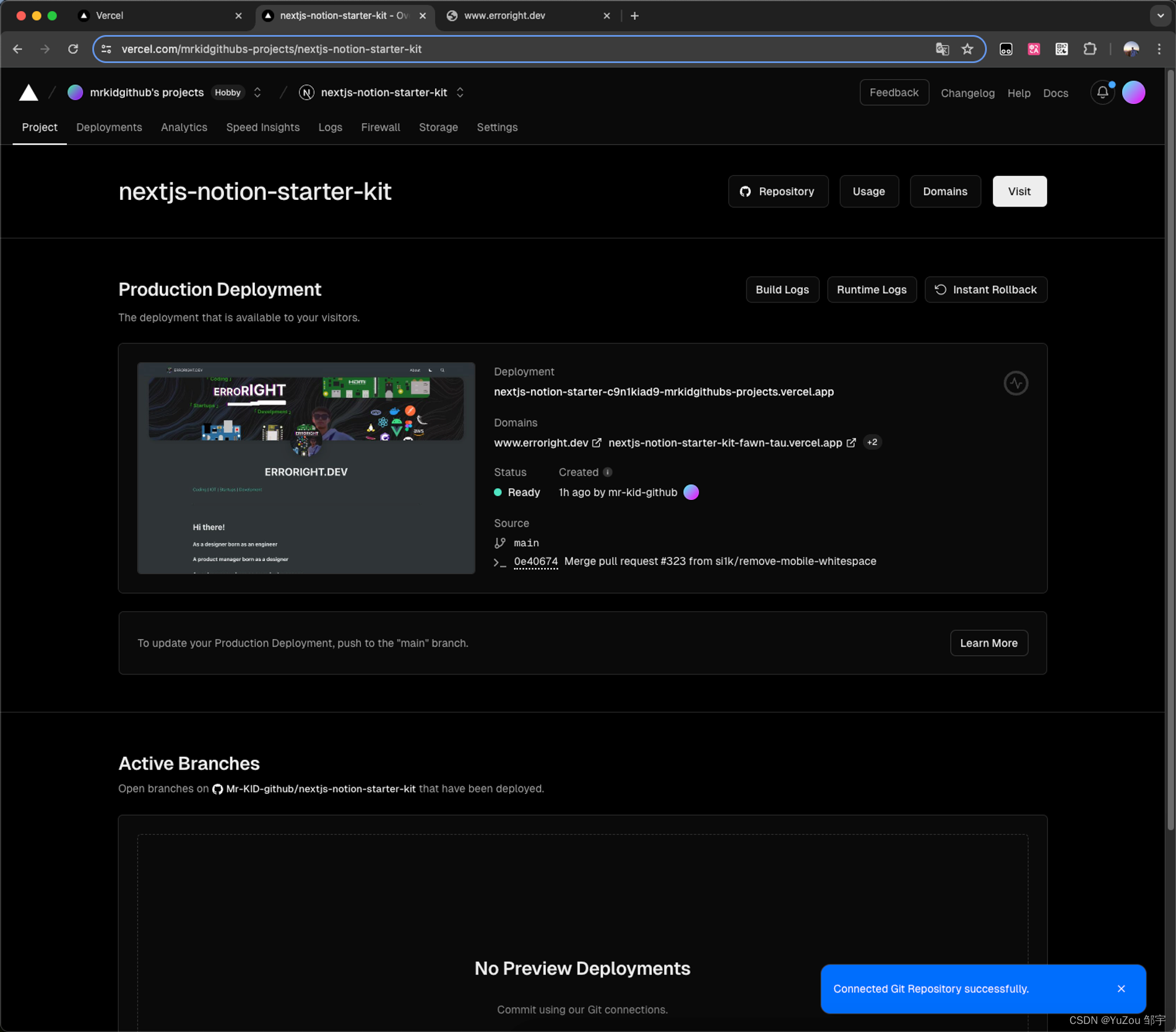This screenshot has width=1176, height=1032.
Task: Open the Firewall tab
Action: (380, 127)
